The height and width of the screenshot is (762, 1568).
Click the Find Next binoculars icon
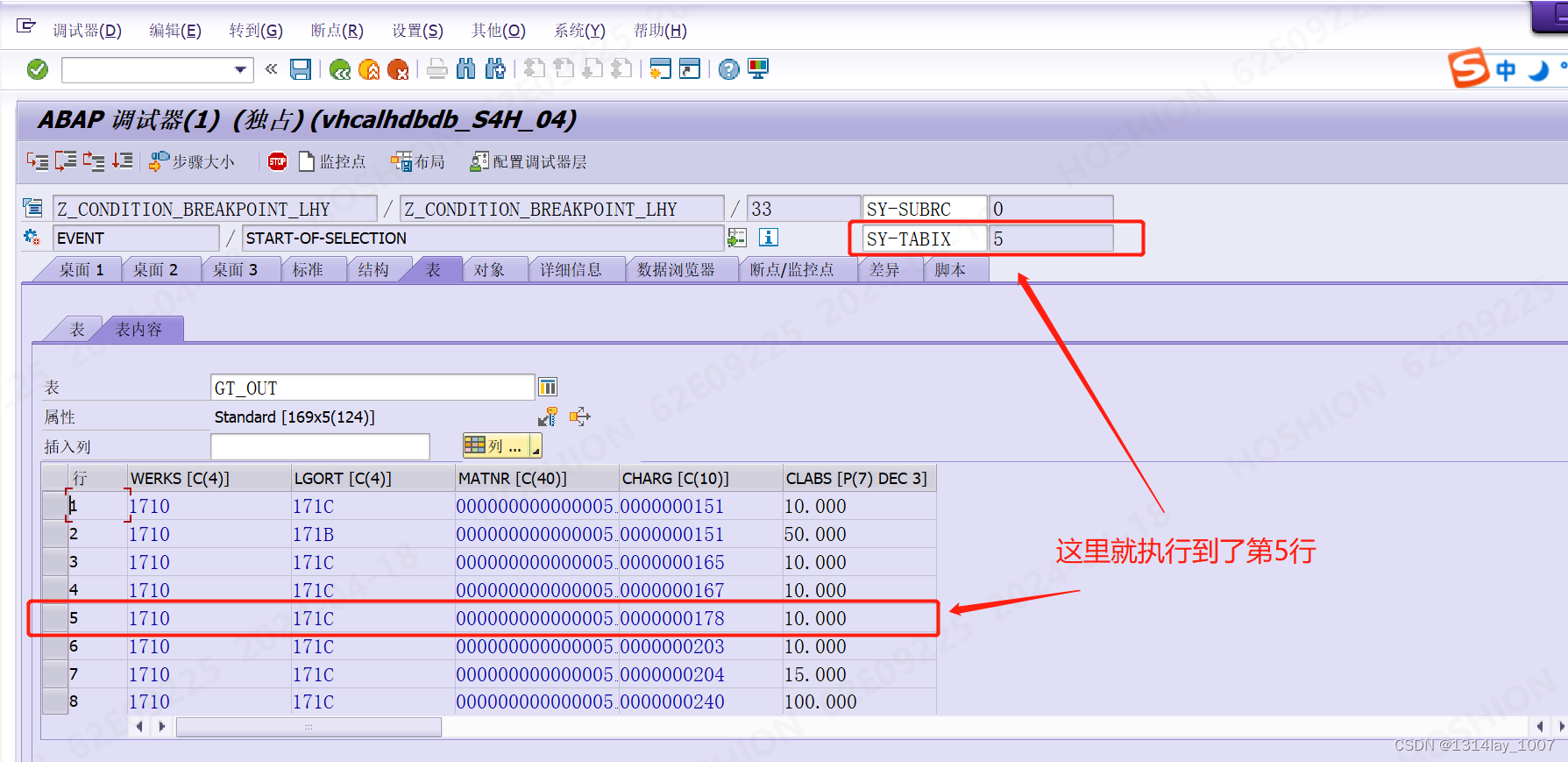[x=495, y=69]
